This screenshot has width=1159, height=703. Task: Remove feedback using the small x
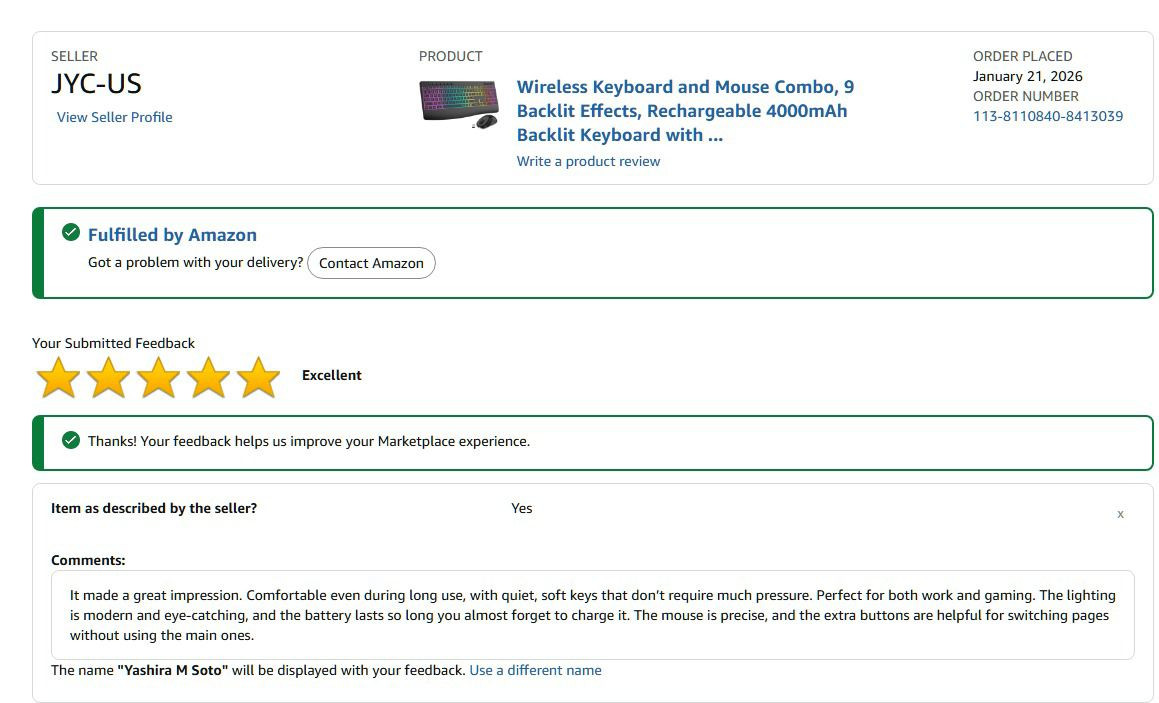pos(1121,514)
